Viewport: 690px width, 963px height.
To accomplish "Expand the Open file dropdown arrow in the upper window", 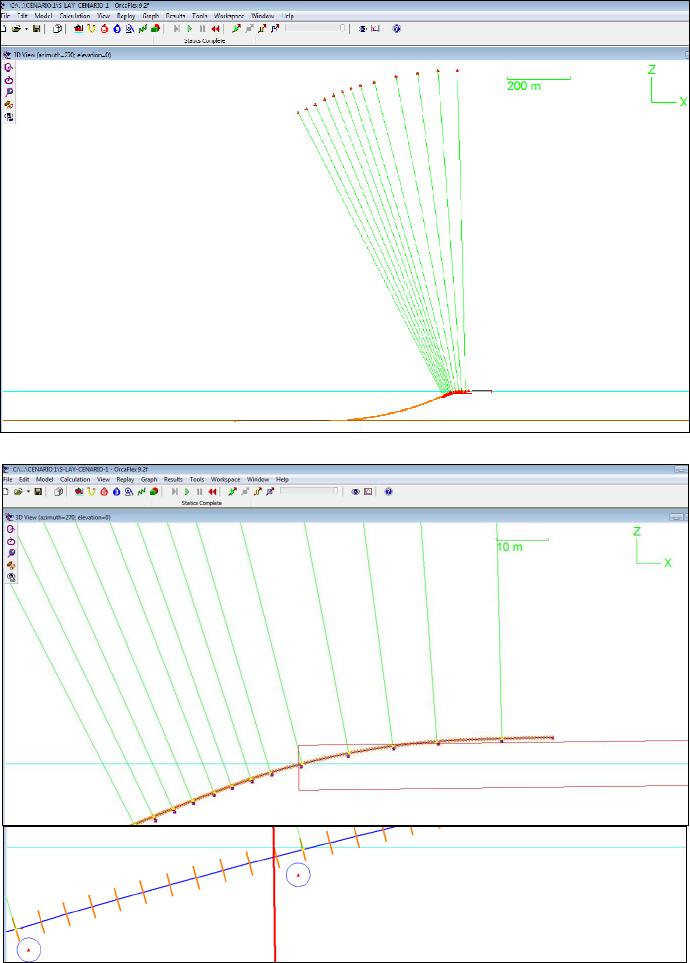I will coord(27,29).
